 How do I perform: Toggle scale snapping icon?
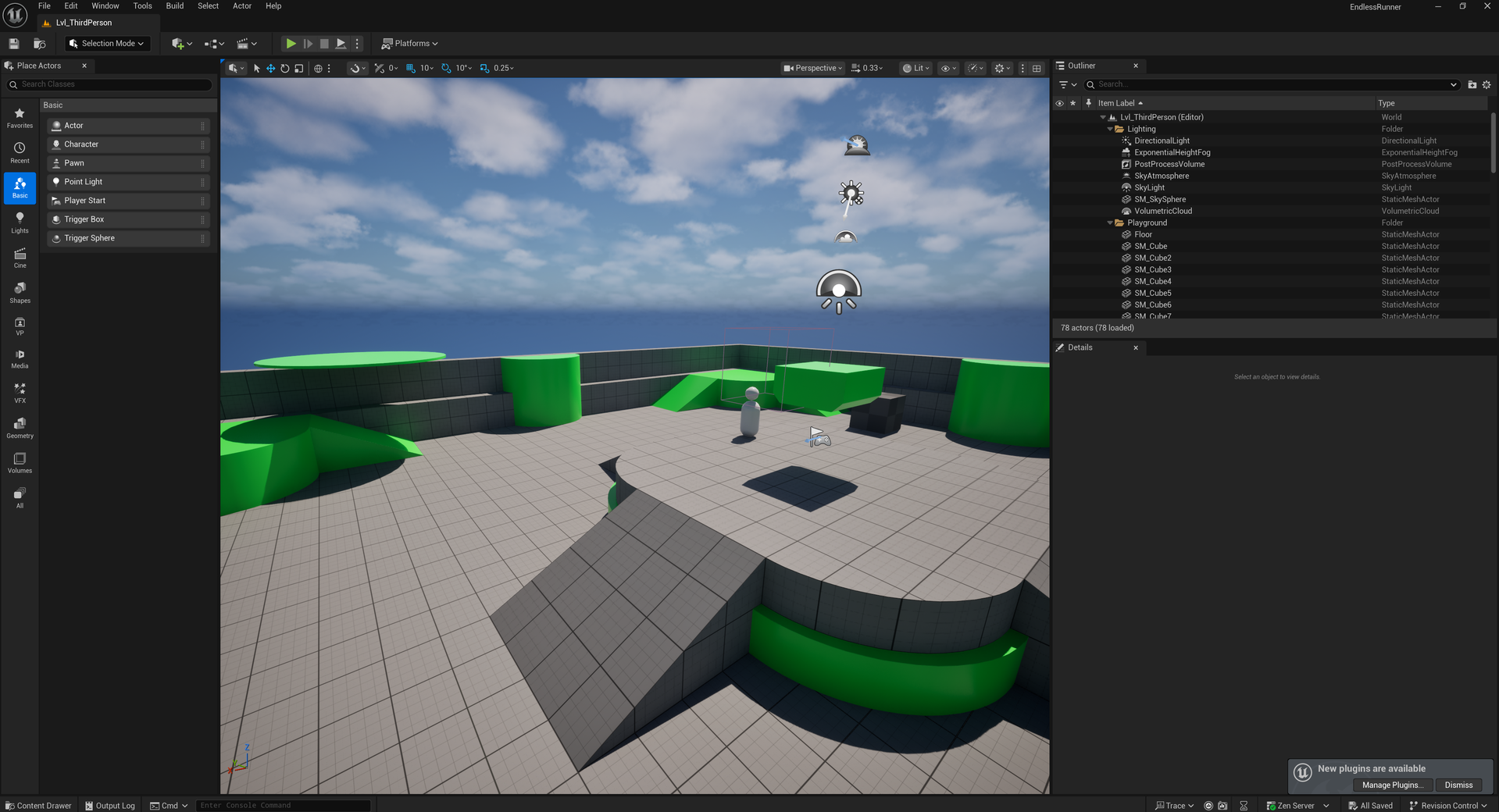coord(484,68)
